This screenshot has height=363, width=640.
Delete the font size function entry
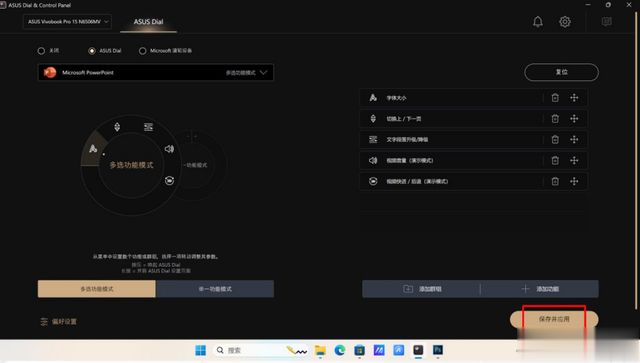point(555,98)
